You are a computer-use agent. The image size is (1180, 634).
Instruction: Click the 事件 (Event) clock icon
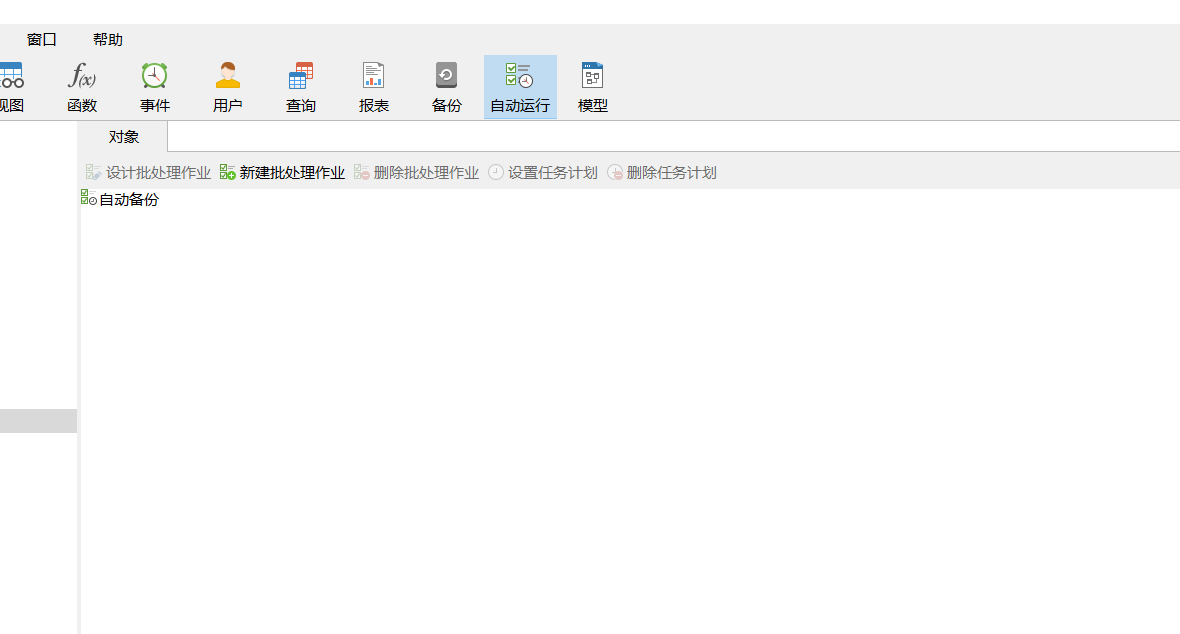point(155,86)
